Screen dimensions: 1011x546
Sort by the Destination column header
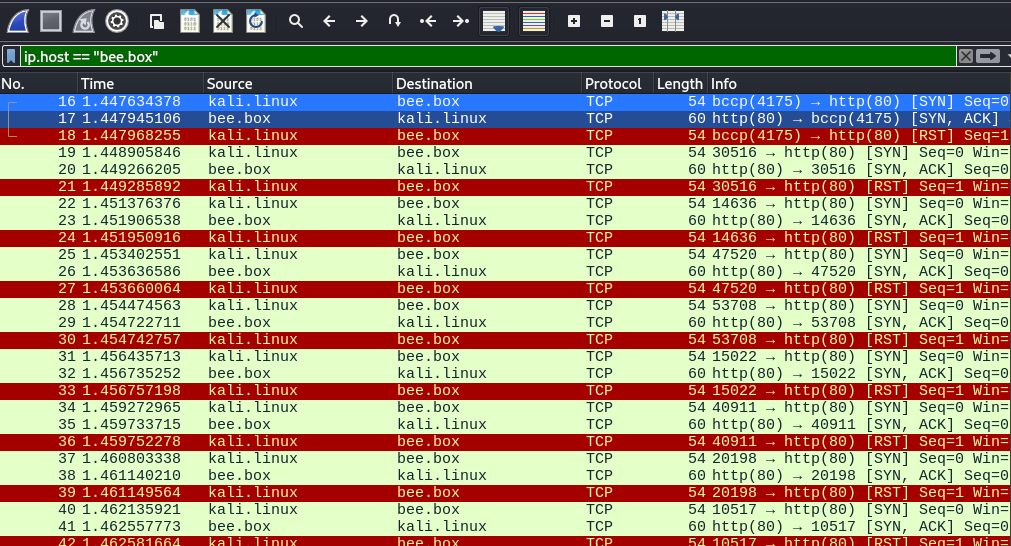487,84
